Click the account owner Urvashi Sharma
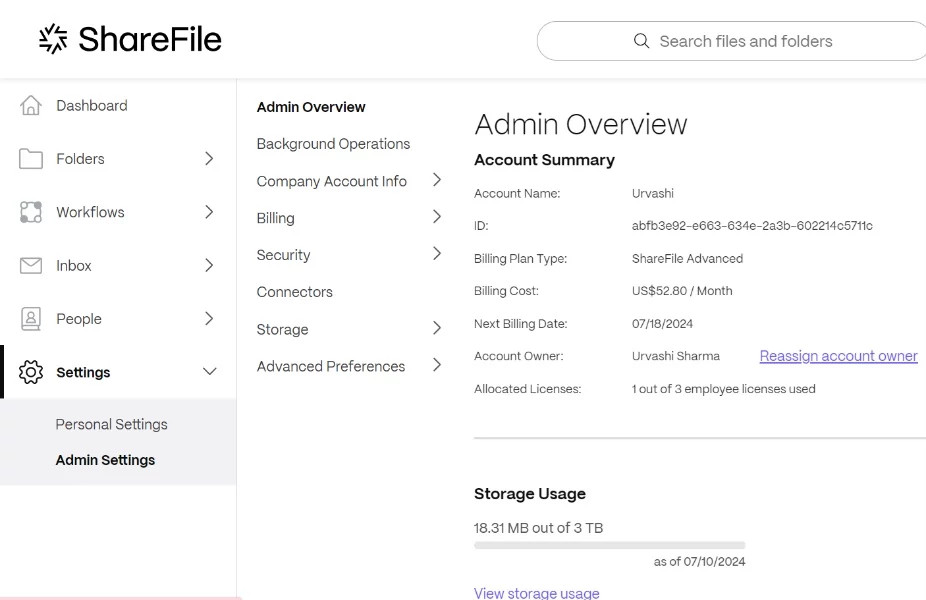This screenshot has height=600, width=926. pos(676,356)
